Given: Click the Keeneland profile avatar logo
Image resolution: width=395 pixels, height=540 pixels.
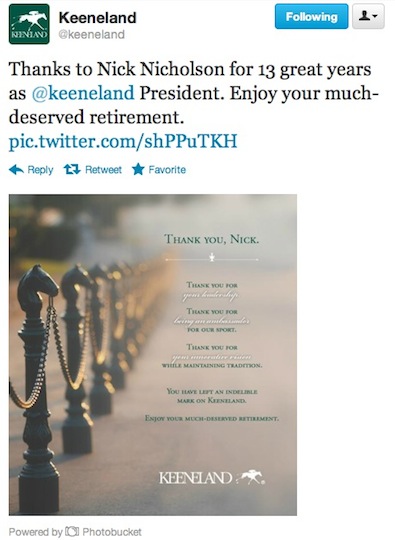Looking at the screenshot, I should click(x=29, y=24).
